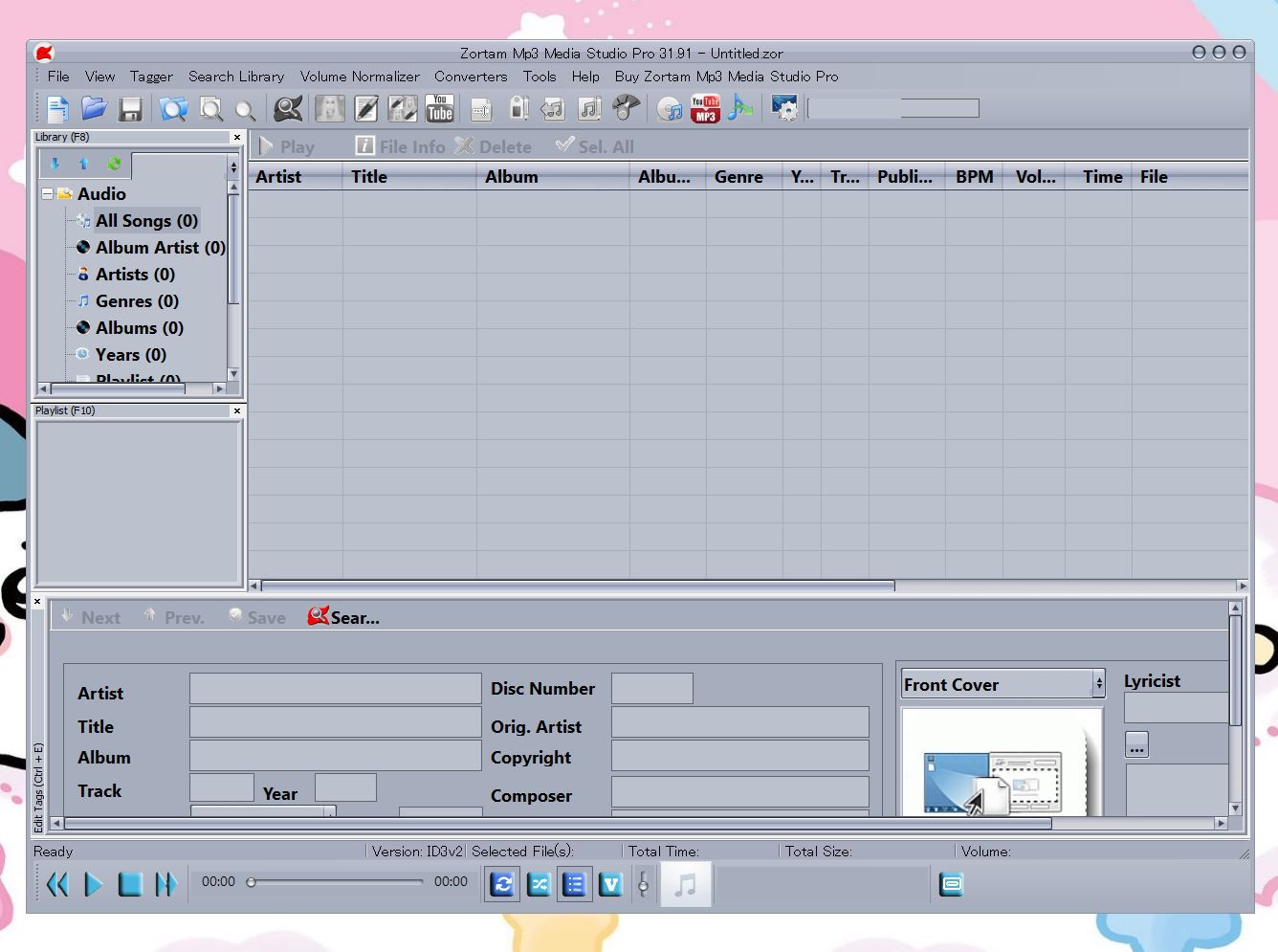Open Buy Zortam Mp3 Media Studio Pro menu
Image resolution: width=1278 pixels, height=952 pixels.
(x=726, y=77)
